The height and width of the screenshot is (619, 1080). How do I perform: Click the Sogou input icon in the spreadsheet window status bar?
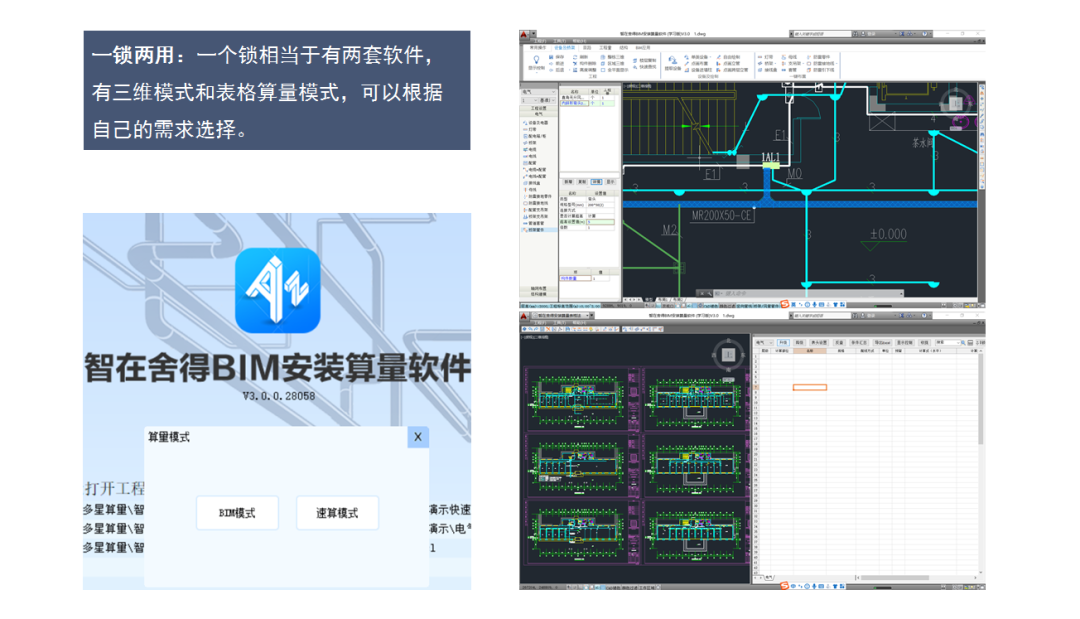click(x=785, y=586)
